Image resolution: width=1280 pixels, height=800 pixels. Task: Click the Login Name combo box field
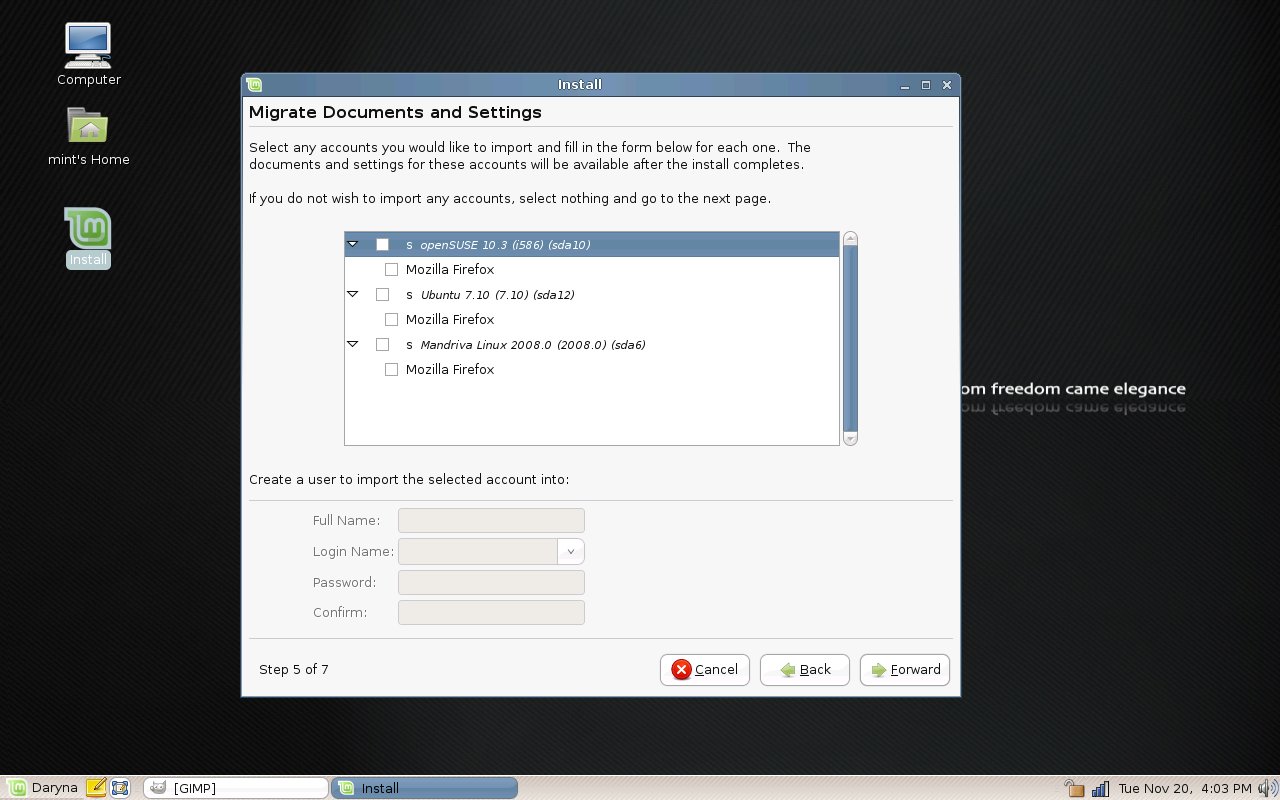[478, 552]
